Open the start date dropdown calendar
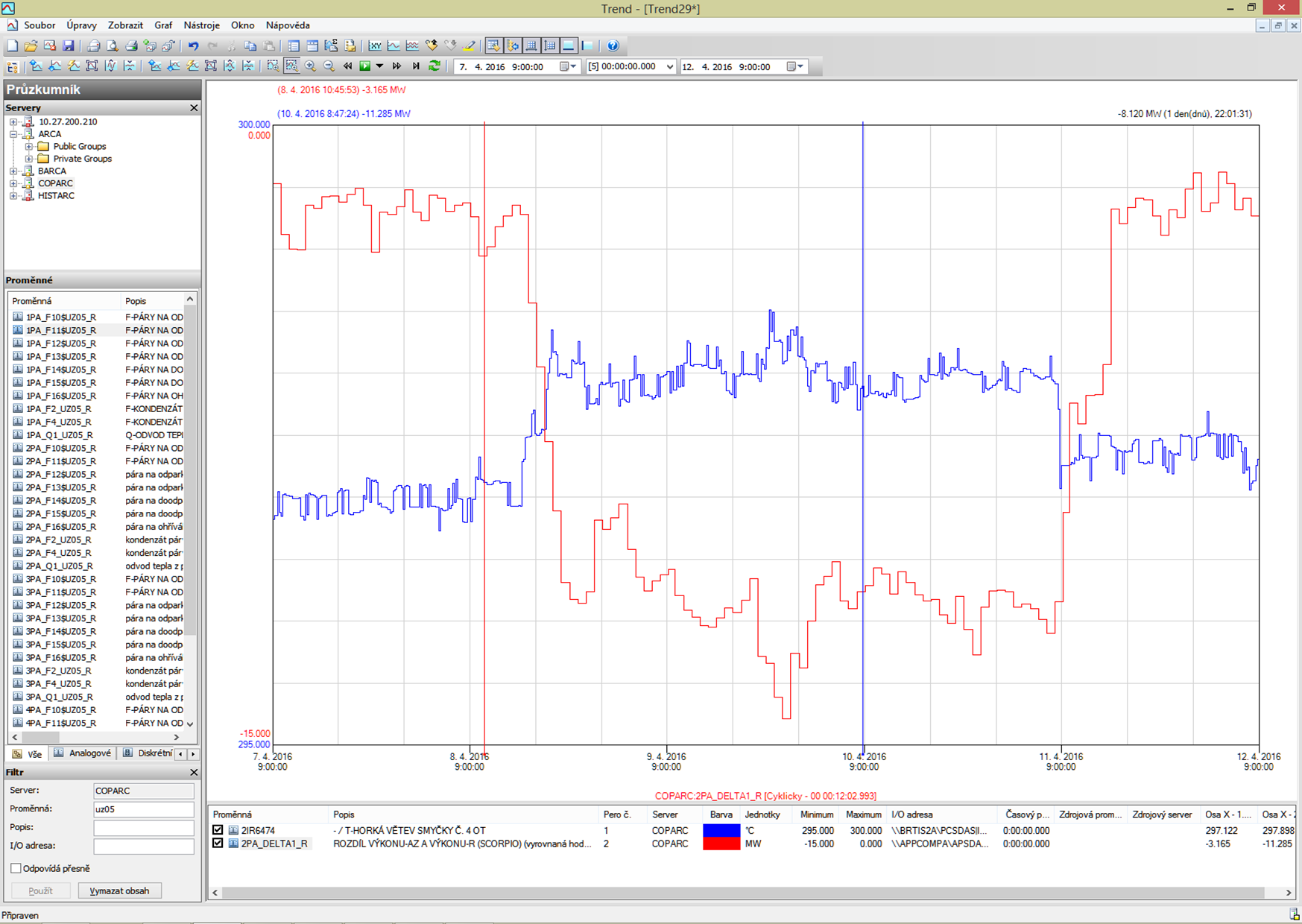The image size is (1302, 924). point(569,66)
